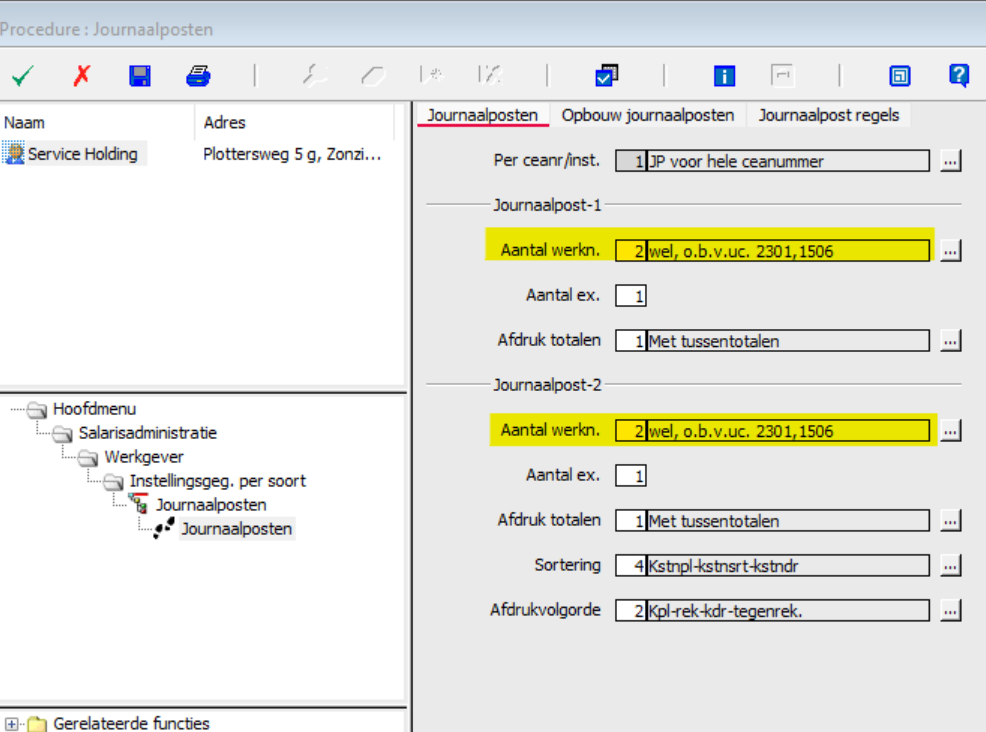Click the Journaalpost-2 Aantal ex. field
Screen dimensions: 986x732
(x=631, y=475)
